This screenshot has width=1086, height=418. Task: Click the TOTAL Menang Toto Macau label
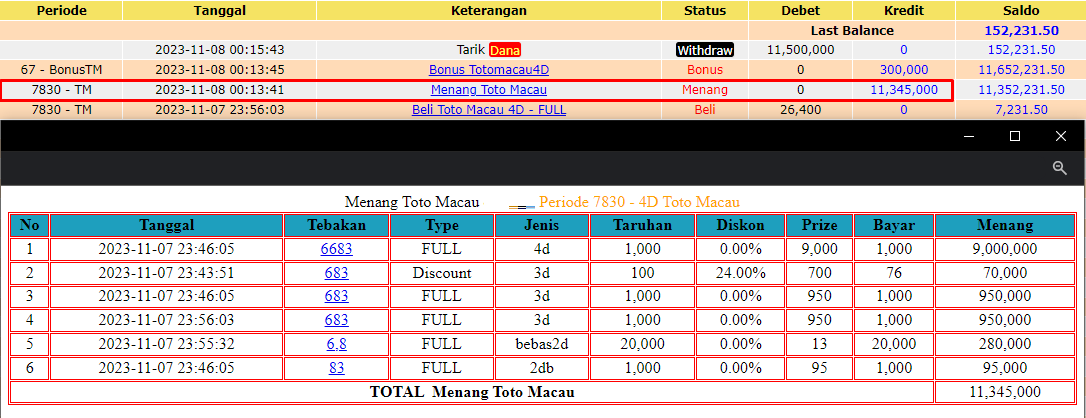(x=472, y=392)
